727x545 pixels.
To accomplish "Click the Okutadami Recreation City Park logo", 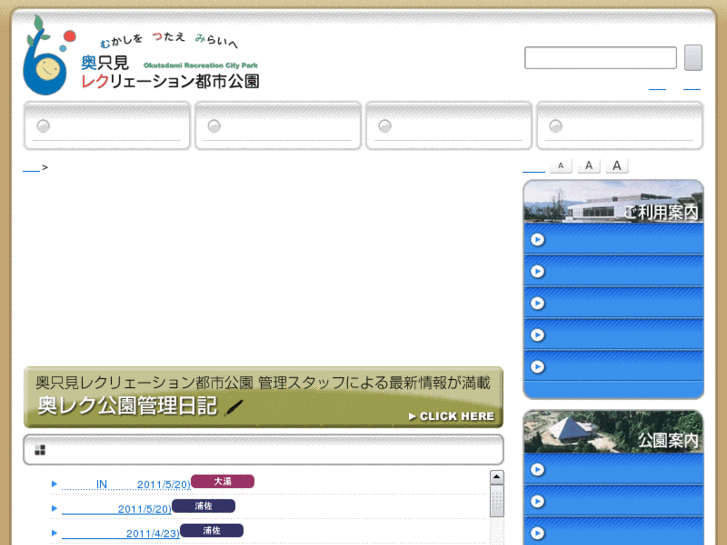I will click(141, 56).
